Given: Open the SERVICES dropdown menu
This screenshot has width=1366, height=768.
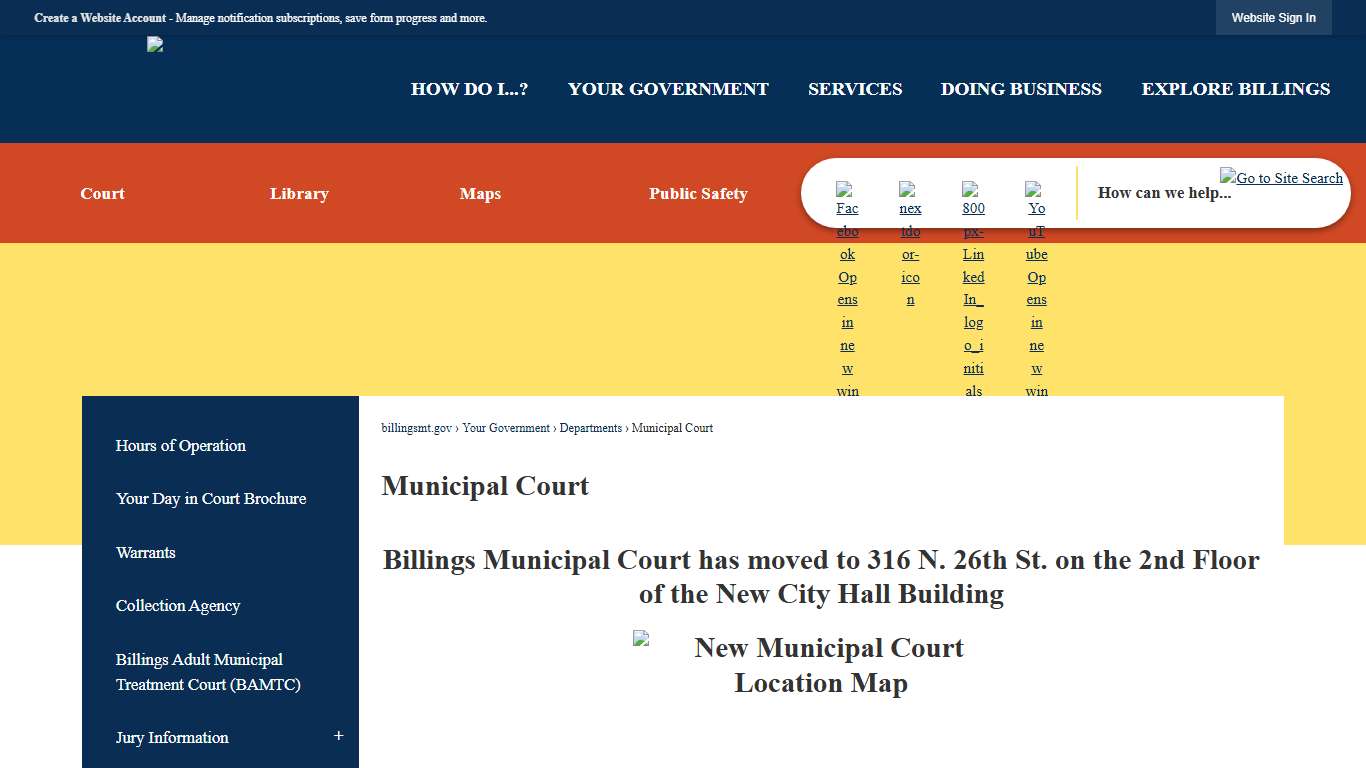Looking at the screenshot, I should click(855, 89).
